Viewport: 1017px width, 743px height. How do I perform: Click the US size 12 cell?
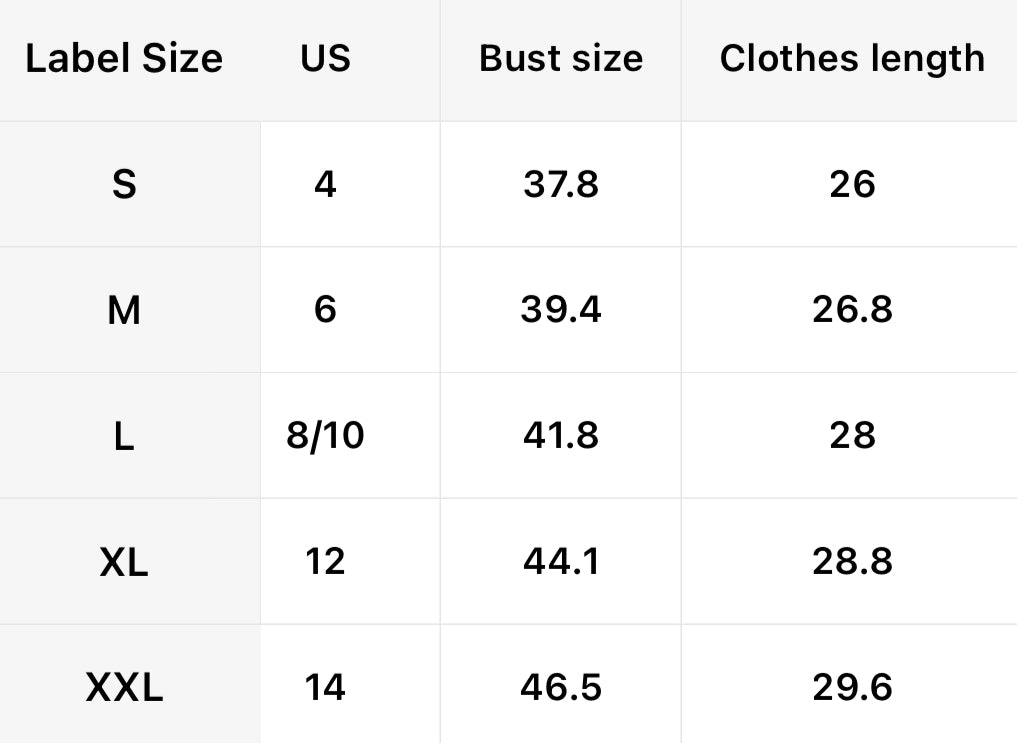[x=325, y=562]
